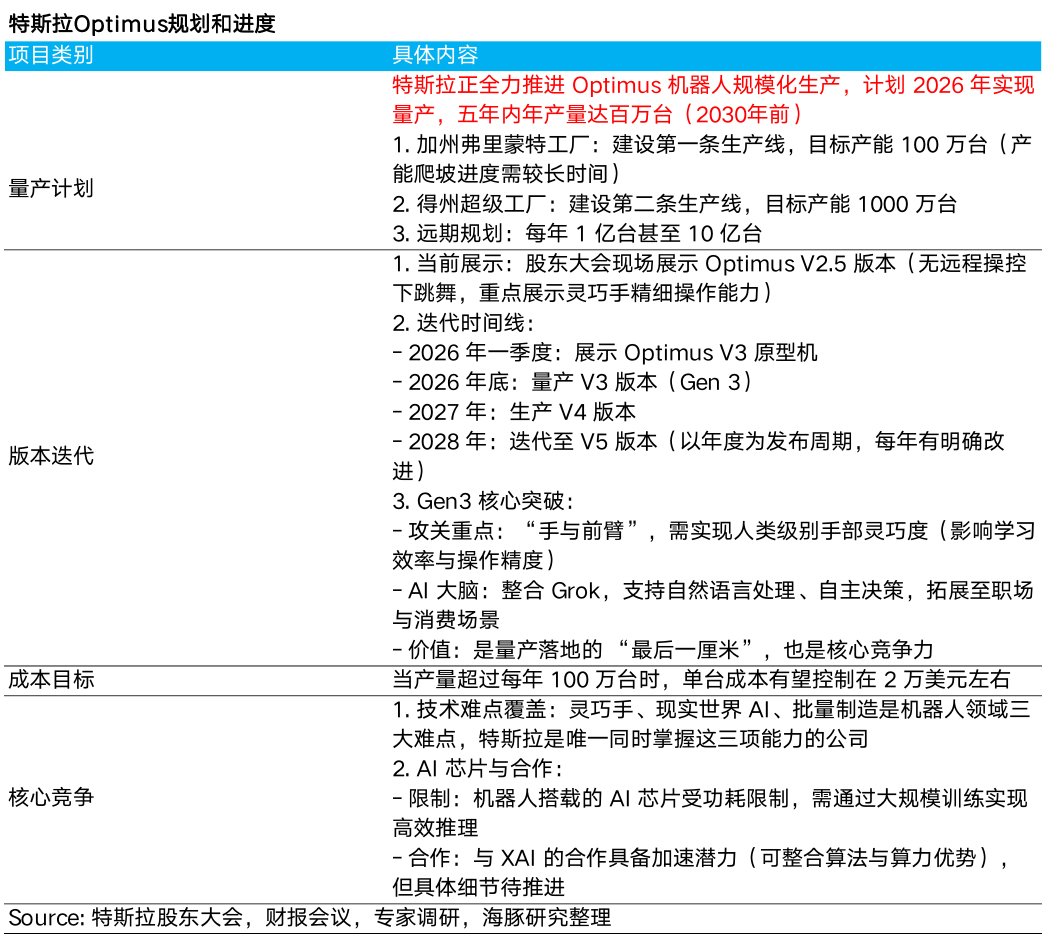This screenshot has width=1048, height=944.
Task: Select the Gen3 核心突破 heading
Action: coord(490,500)
